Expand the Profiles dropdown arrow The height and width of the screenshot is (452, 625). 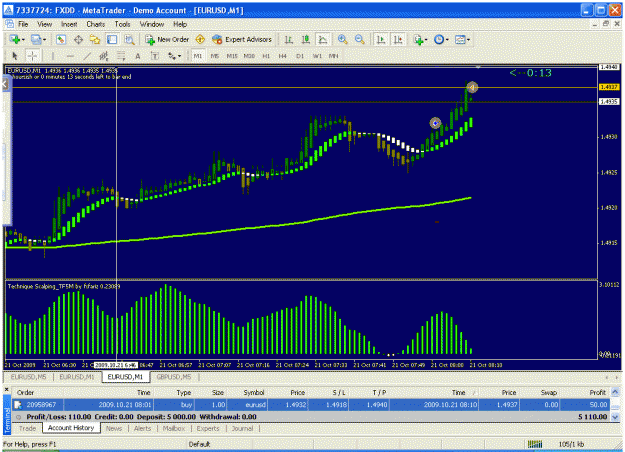tap(44, 40)
